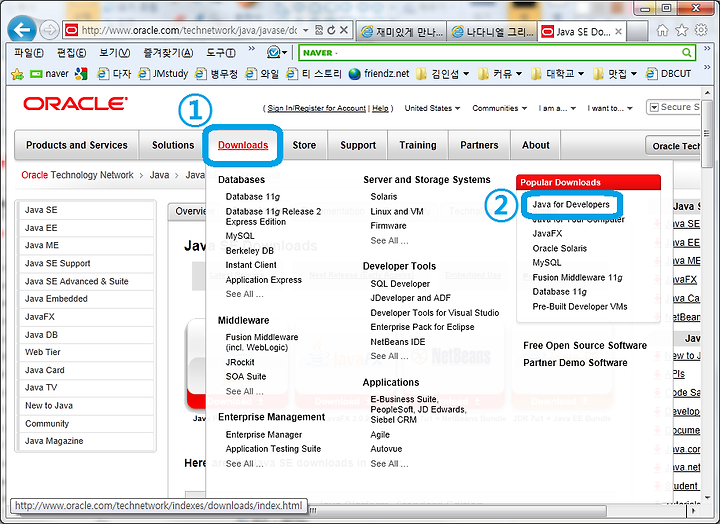Screen dimensions: 720x524
Task: Click the Sign In/Register for Account link
Action: tap(316, 108)
